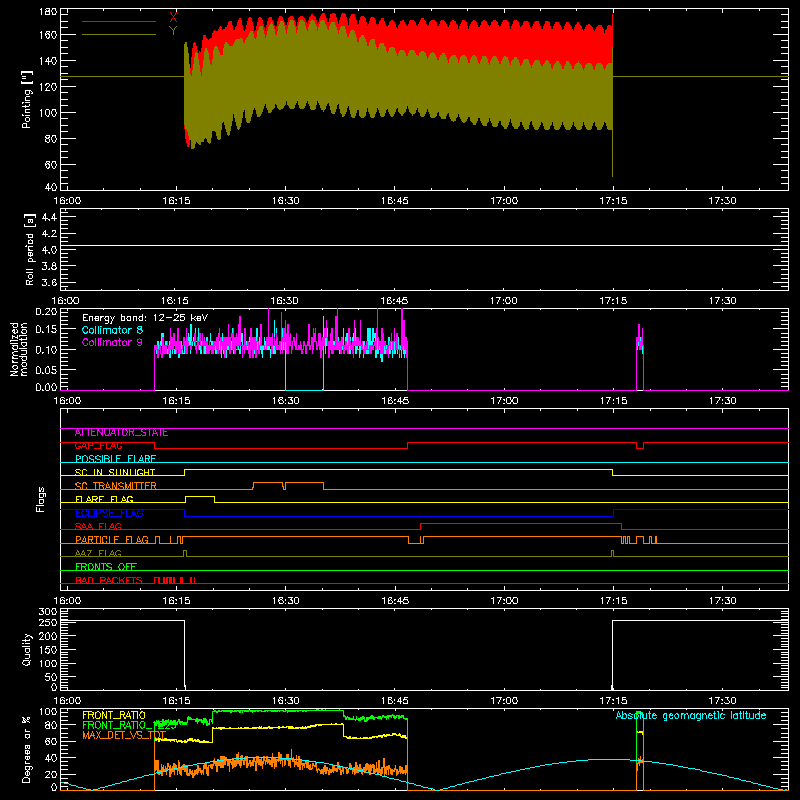Click the 60 tick on Pointing axis
800x800 pixels.
[51, 165]
